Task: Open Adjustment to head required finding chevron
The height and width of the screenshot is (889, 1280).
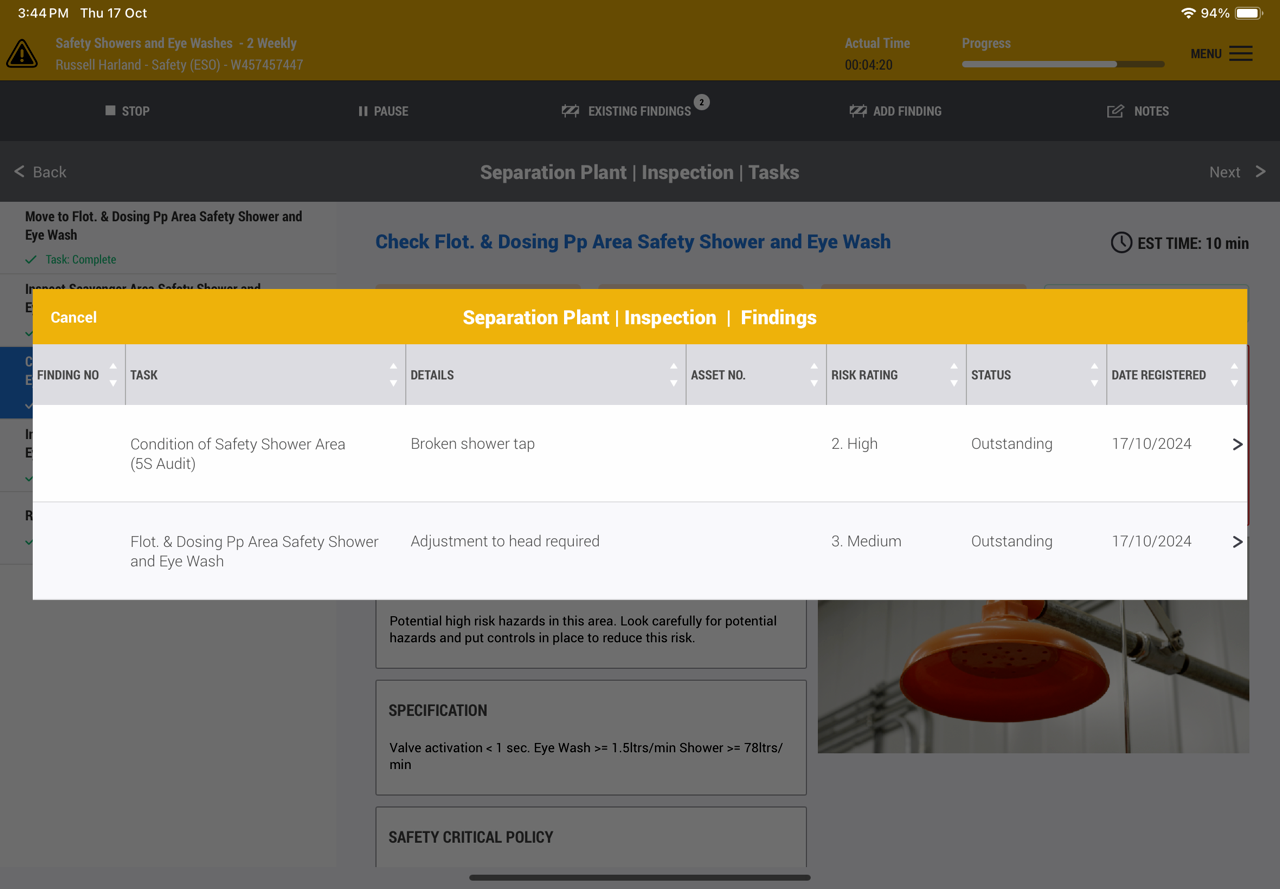Action: coord(1237,542)
